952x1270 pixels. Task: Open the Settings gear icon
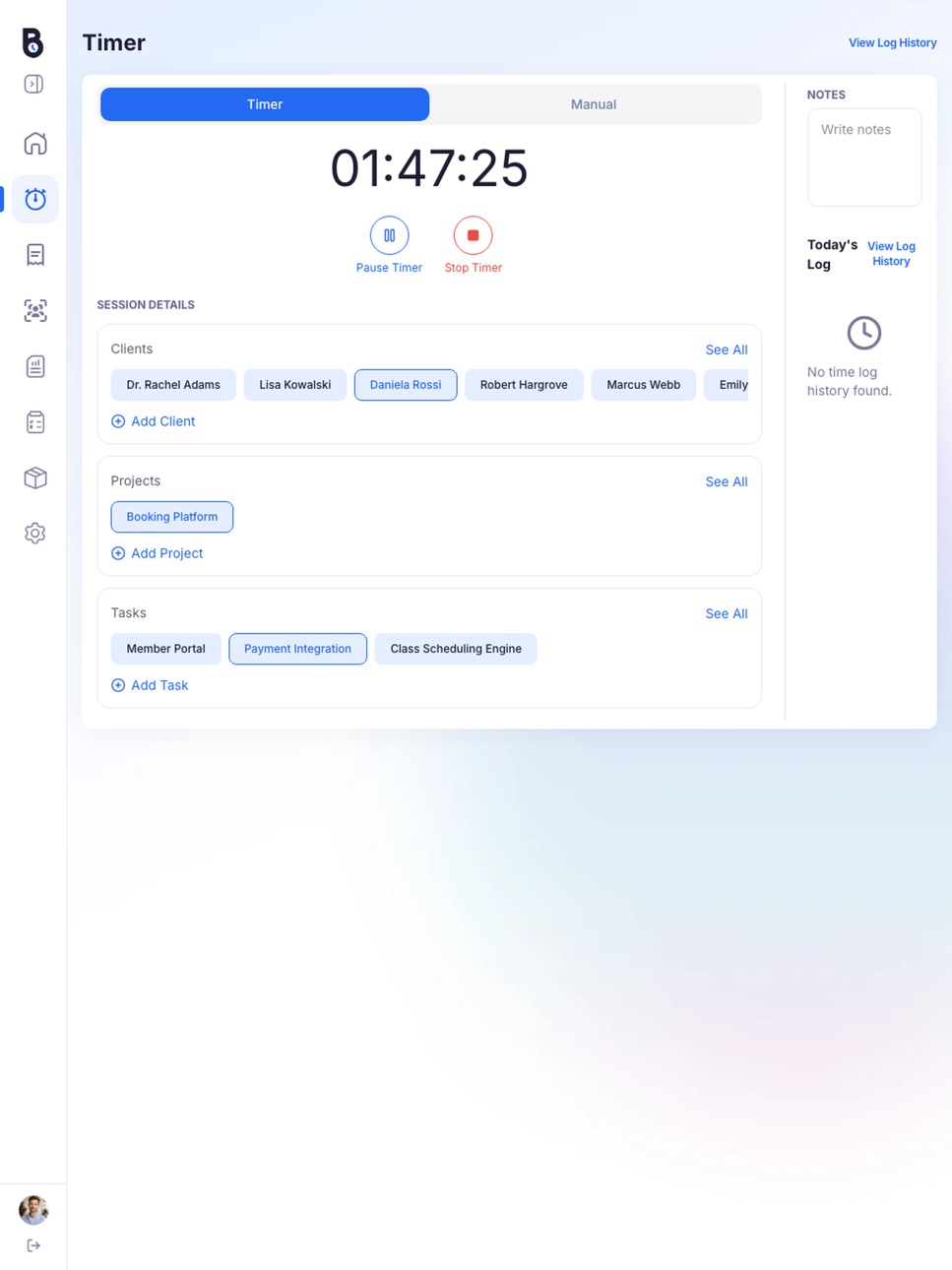click(x=35, y=534)
